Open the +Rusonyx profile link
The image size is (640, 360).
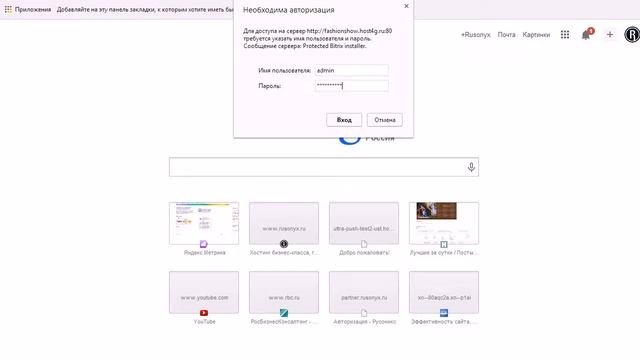point(476,35)
